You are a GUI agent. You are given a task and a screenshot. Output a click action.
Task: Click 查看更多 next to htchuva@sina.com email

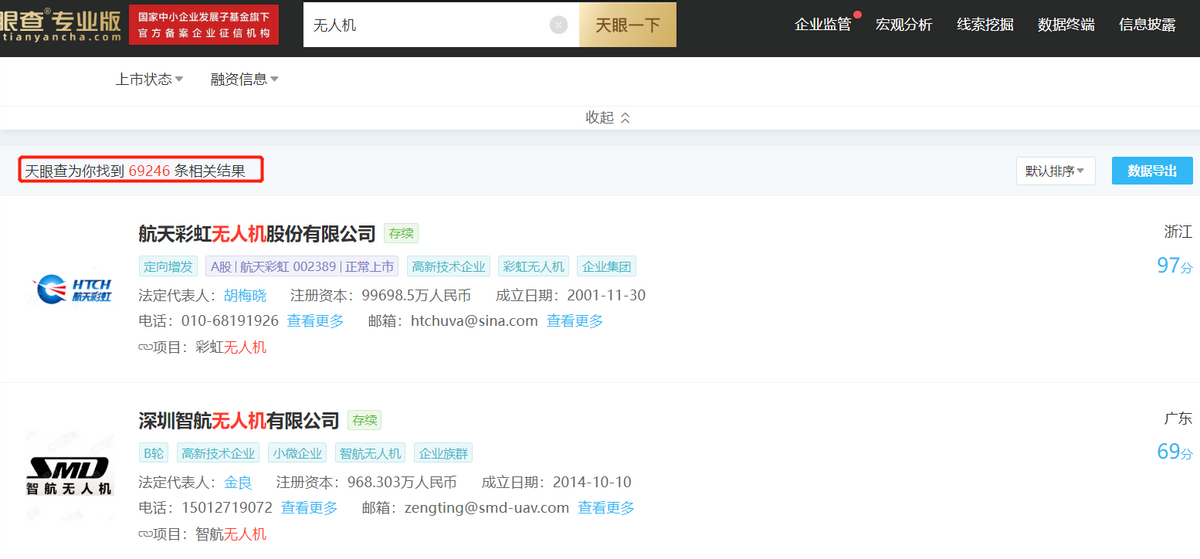(574, 321)
